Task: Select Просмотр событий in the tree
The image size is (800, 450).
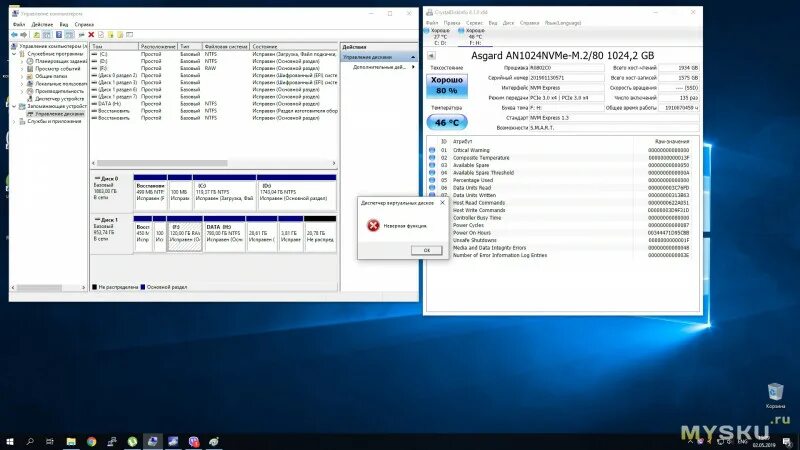Action: (58, 69)
